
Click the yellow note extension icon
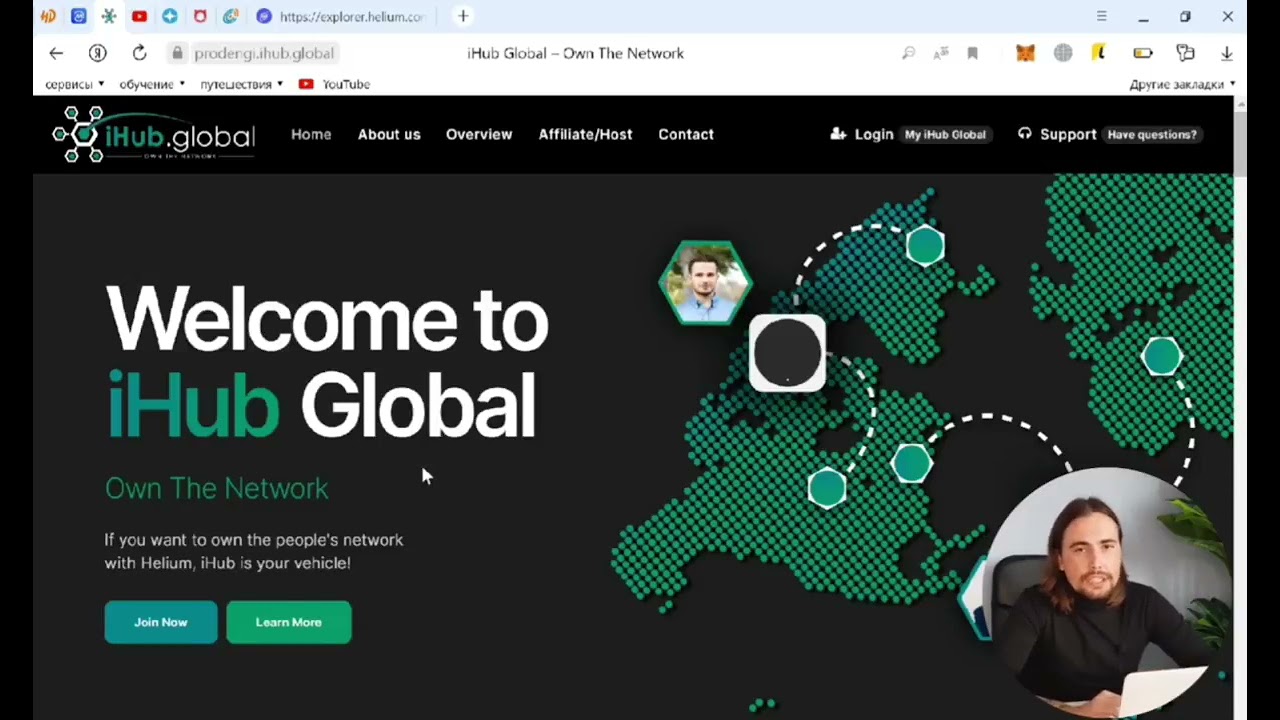[1099, 53]
